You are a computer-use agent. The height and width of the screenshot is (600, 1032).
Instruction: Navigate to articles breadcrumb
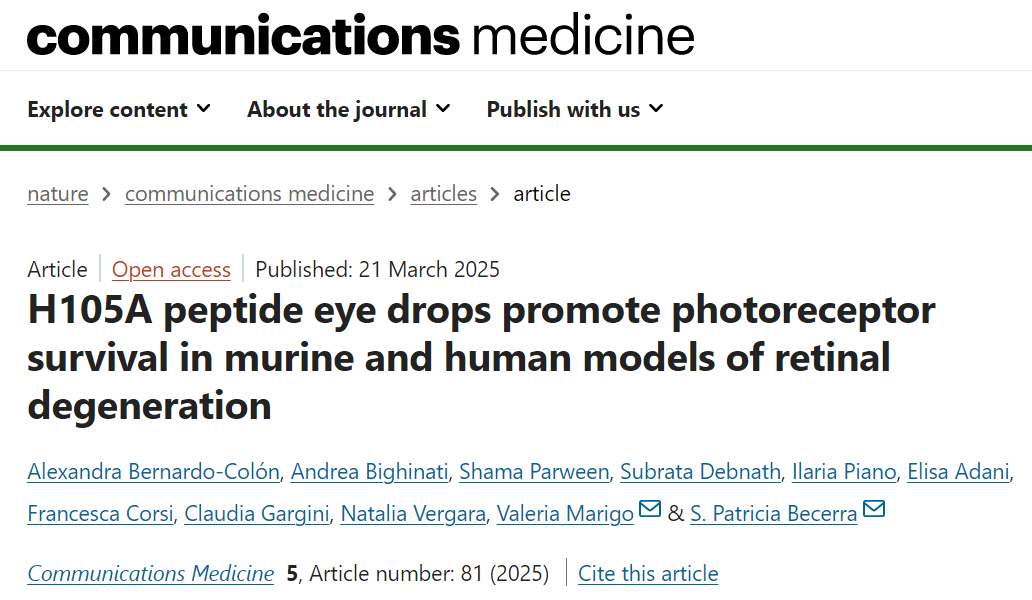tap(443, 194)
